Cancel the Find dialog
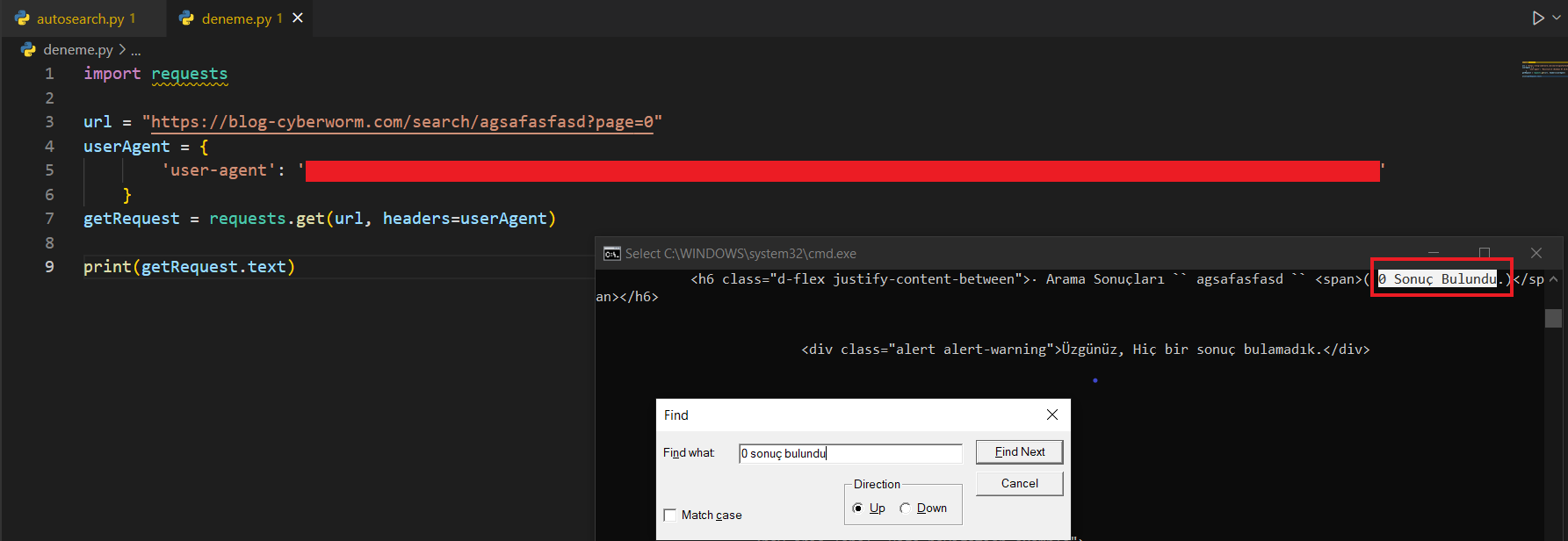 click(x=1019, y=483)
